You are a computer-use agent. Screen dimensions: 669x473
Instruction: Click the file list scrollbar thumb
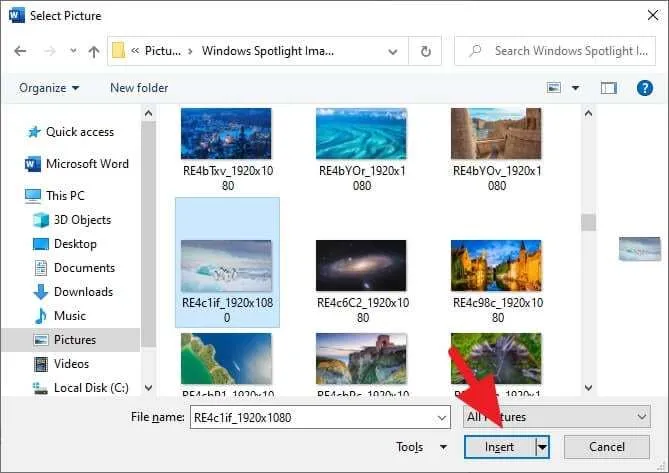point(588,222)
